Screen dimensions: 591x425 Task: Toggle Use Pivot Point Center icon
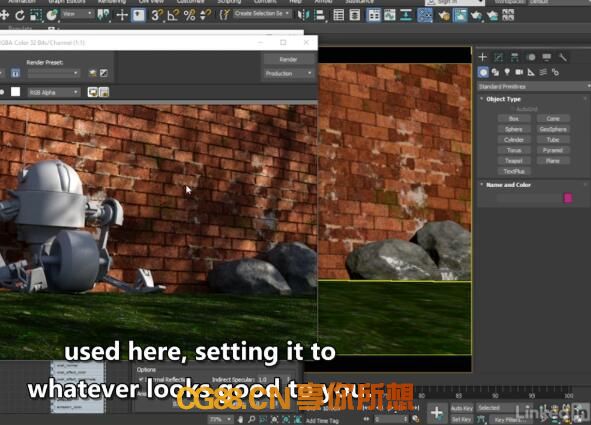(x=104, y=15)
